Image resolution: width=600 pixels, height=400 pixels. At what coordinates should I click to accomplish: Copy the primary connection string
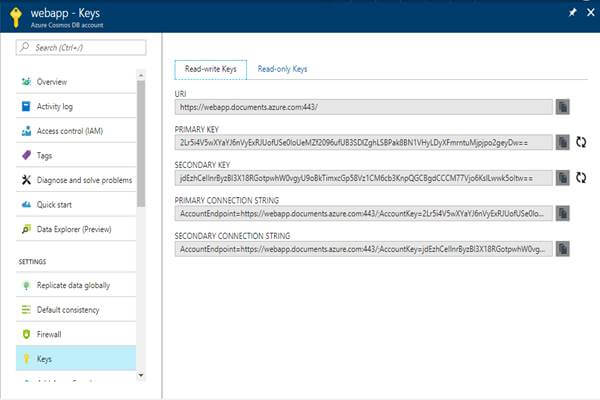pyautogui.click(x=562, y=213)
